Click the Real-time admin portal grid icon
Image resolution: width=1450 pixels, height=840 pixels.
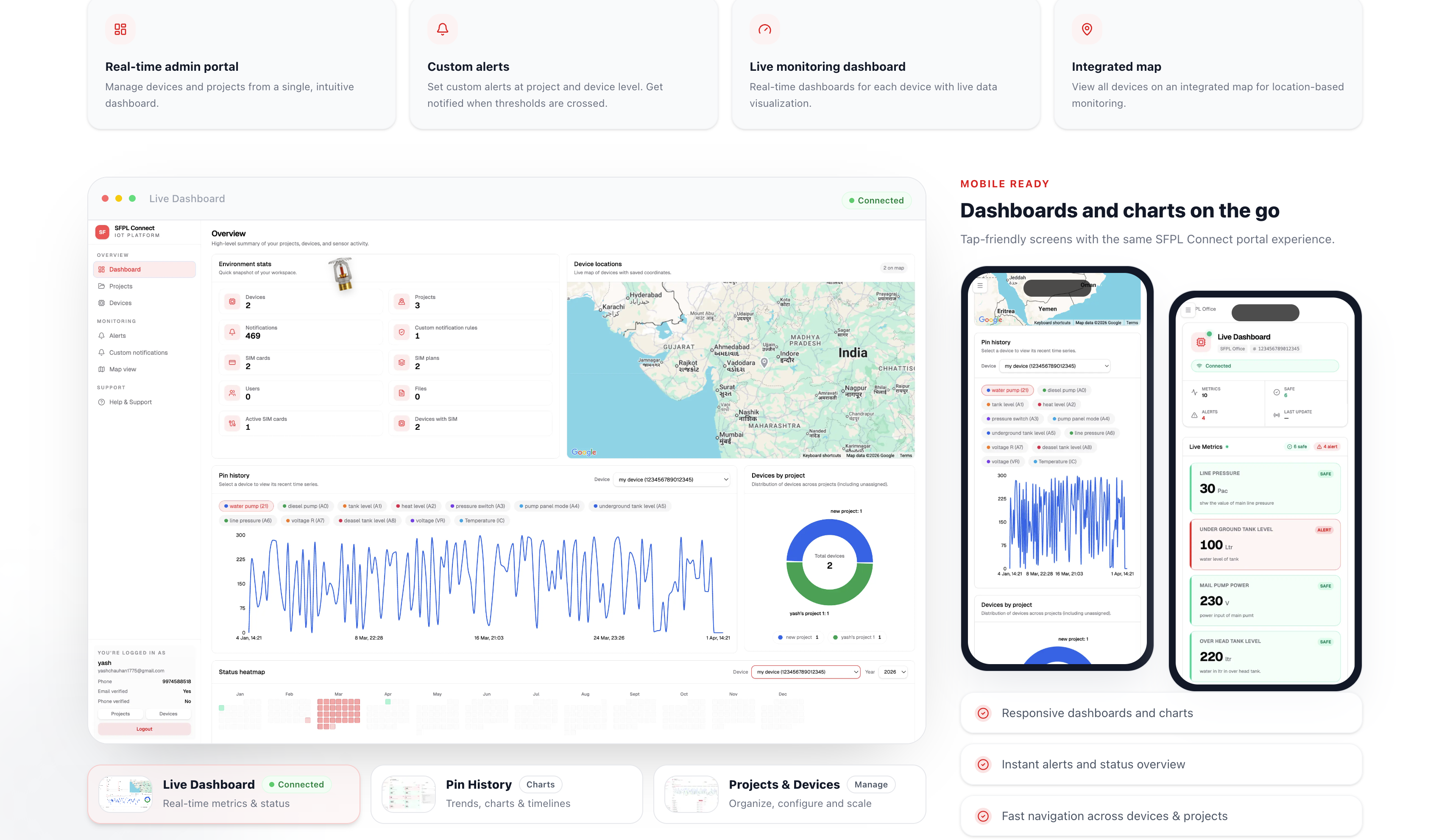point(120,29)
